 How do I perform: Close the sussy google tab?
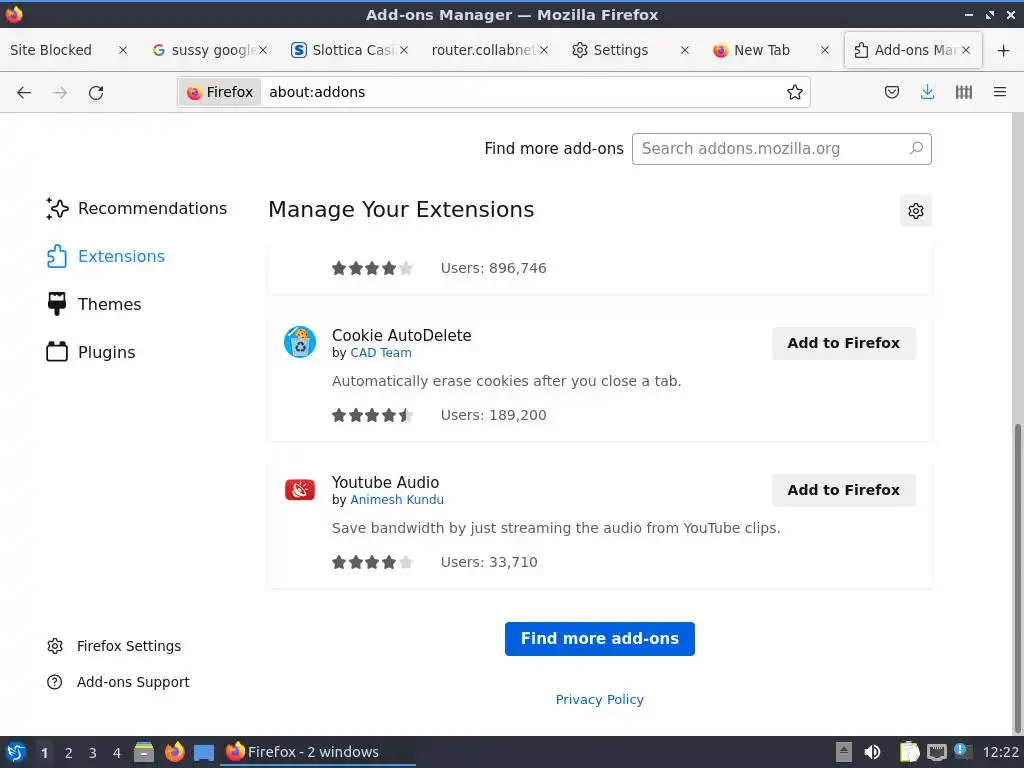coord(263,50)
